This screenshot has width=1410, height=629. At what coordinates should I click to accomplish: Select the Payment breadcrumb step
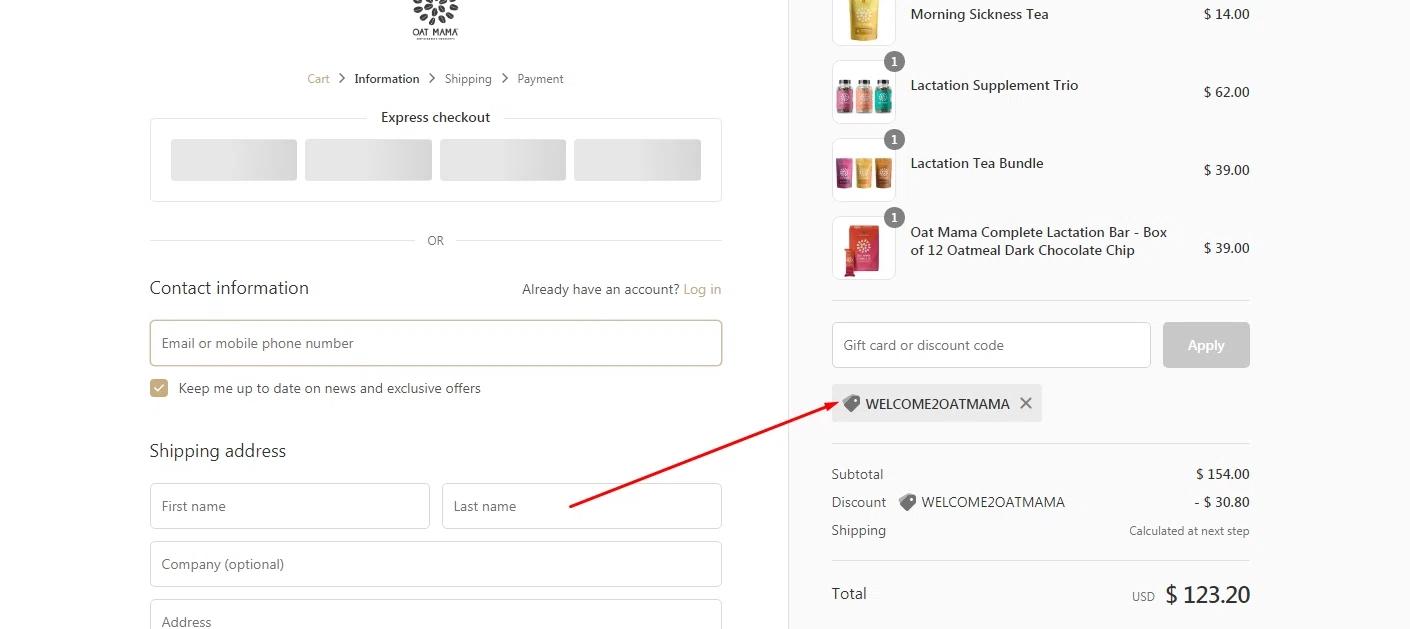[540, 79]
